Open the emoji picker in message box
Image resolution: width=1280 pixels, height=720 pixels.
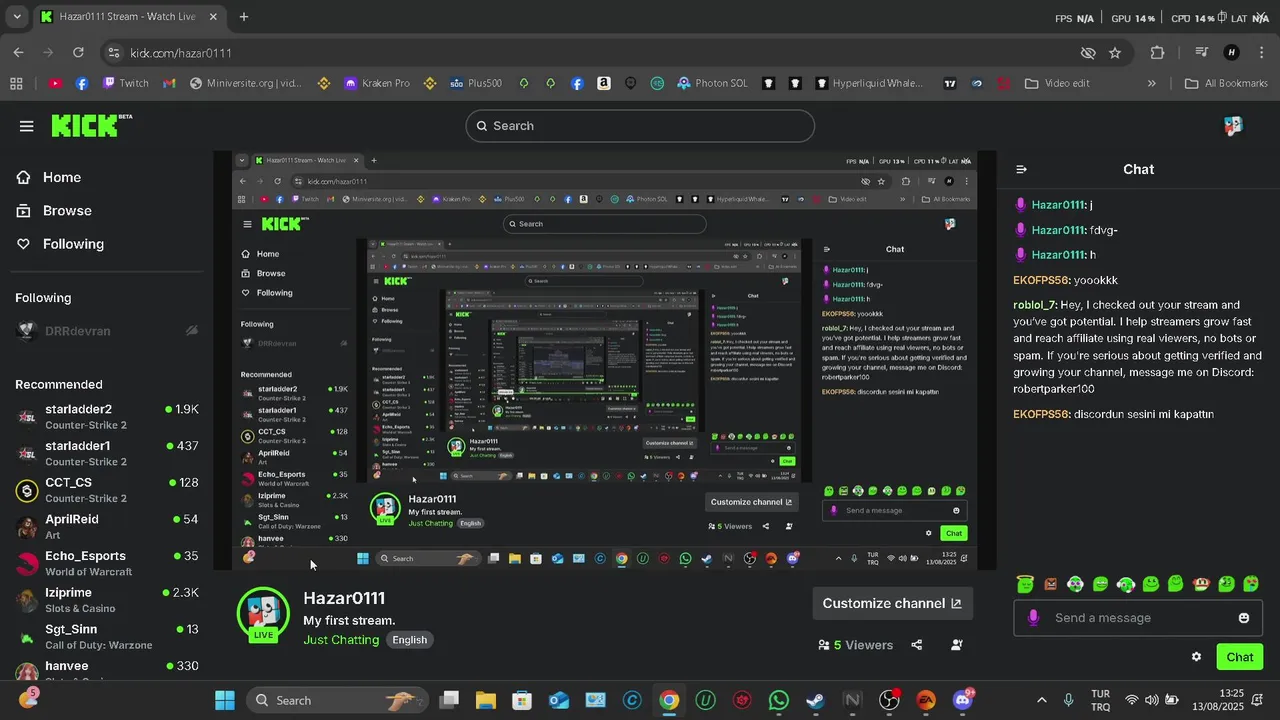click(1244, 618)
